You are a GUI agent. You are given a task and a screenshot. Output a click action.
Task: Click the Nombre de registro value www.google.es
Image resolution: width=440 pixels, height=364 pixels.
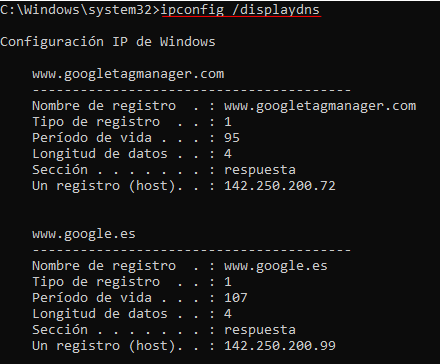[x=276, y=266]
